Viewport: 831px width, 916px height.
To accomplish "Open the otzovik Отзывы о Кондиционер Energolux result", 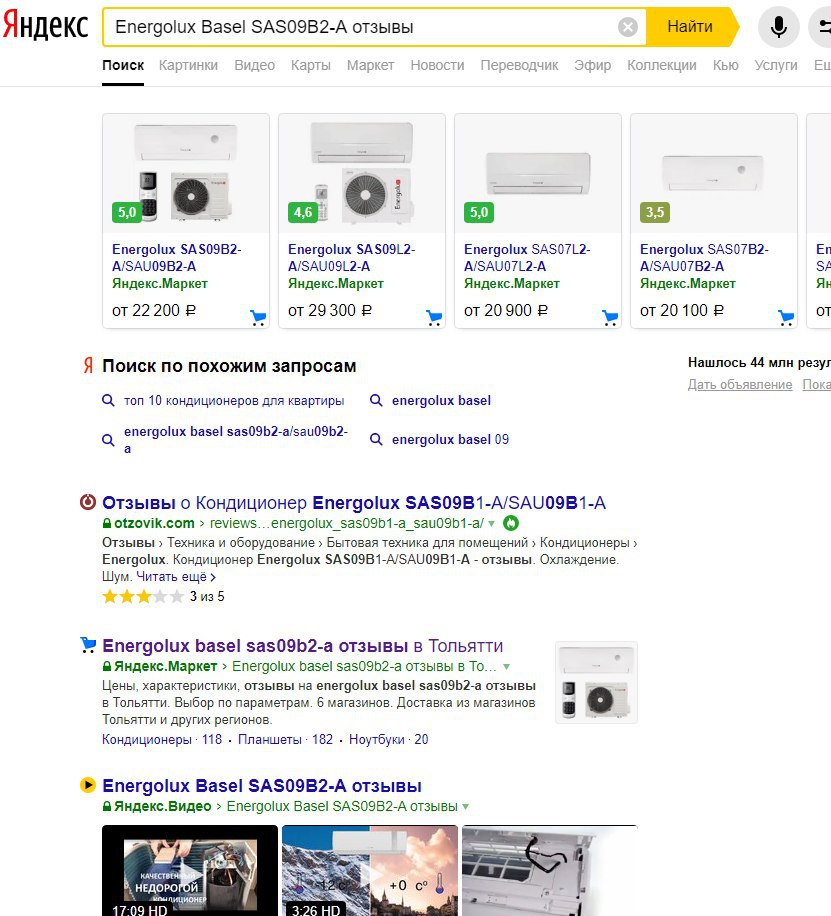I will point(354,503).
